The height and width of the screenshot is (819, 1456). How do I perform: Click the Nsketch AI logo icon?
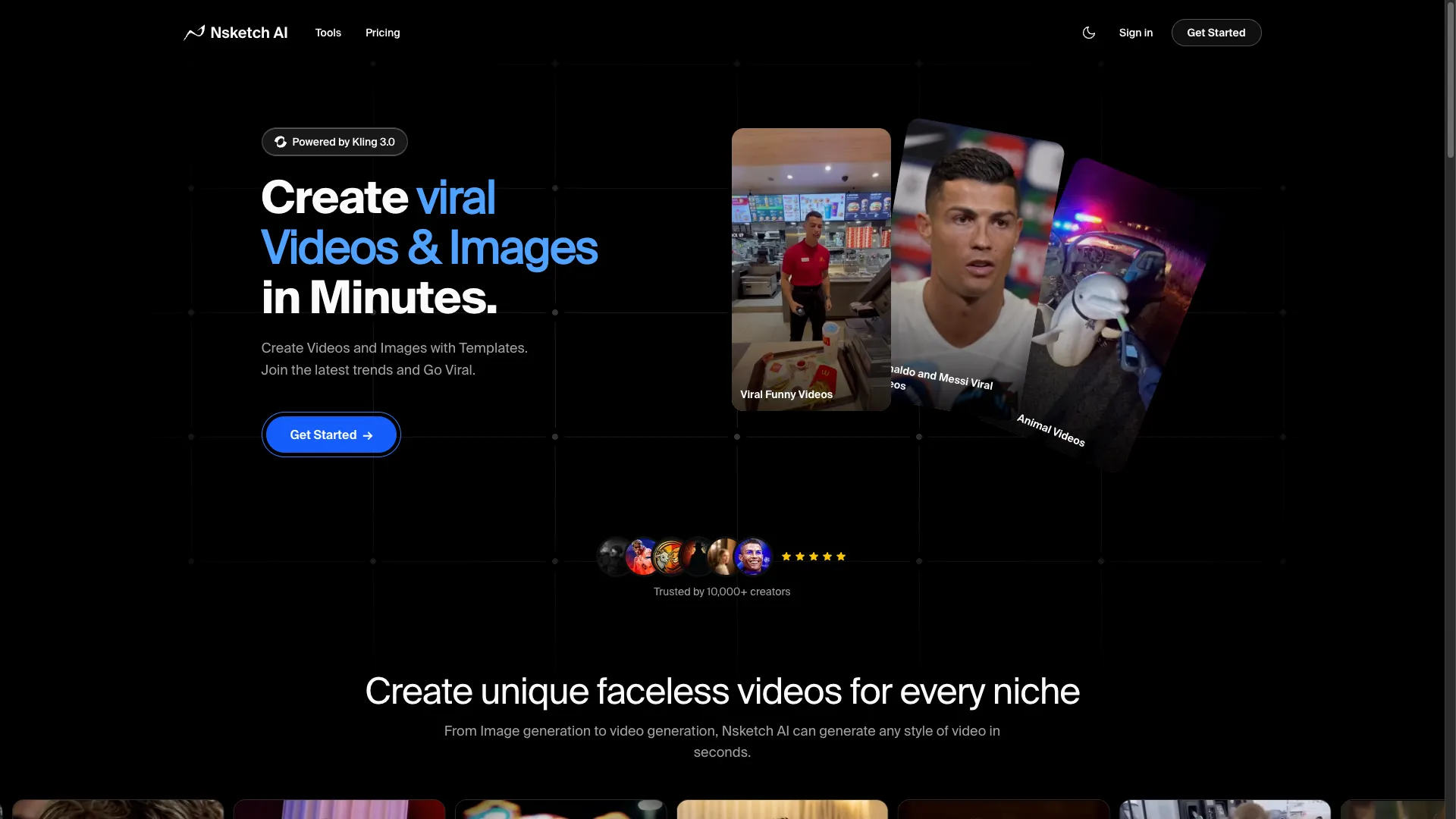click(193, 33)
